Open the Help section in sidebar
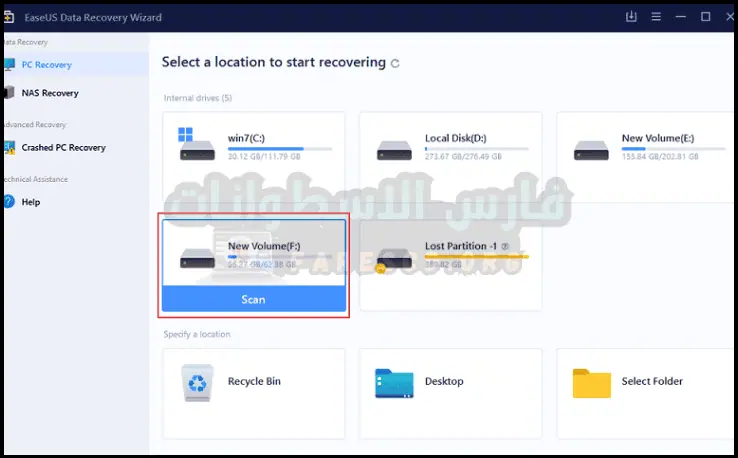738x458 pixels. (30, 201)
